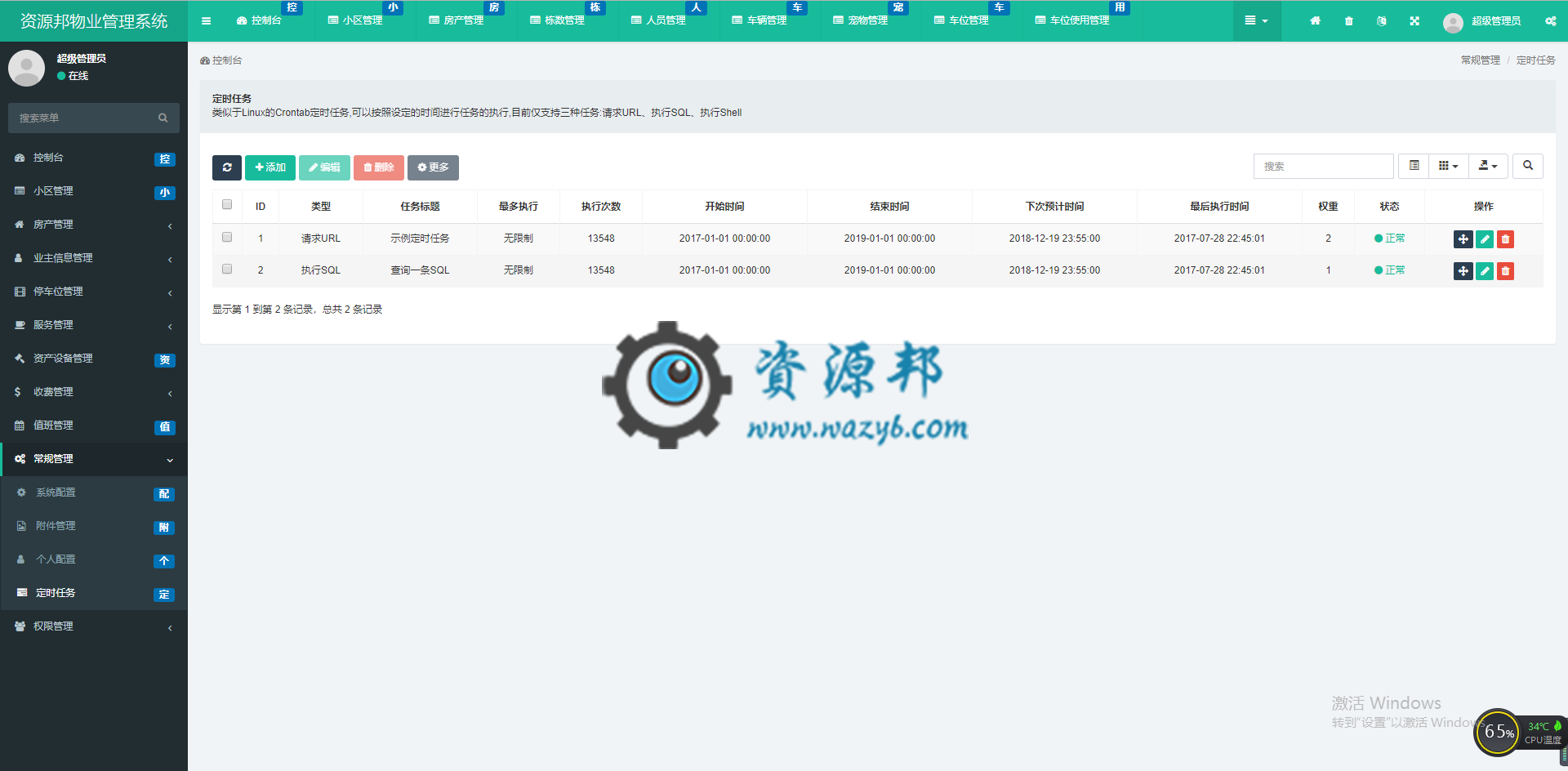Click the 附 badge beside 附件管理
Viewport: 1568px width, 771px height.
pyautogui.click(x=164, y=528)
